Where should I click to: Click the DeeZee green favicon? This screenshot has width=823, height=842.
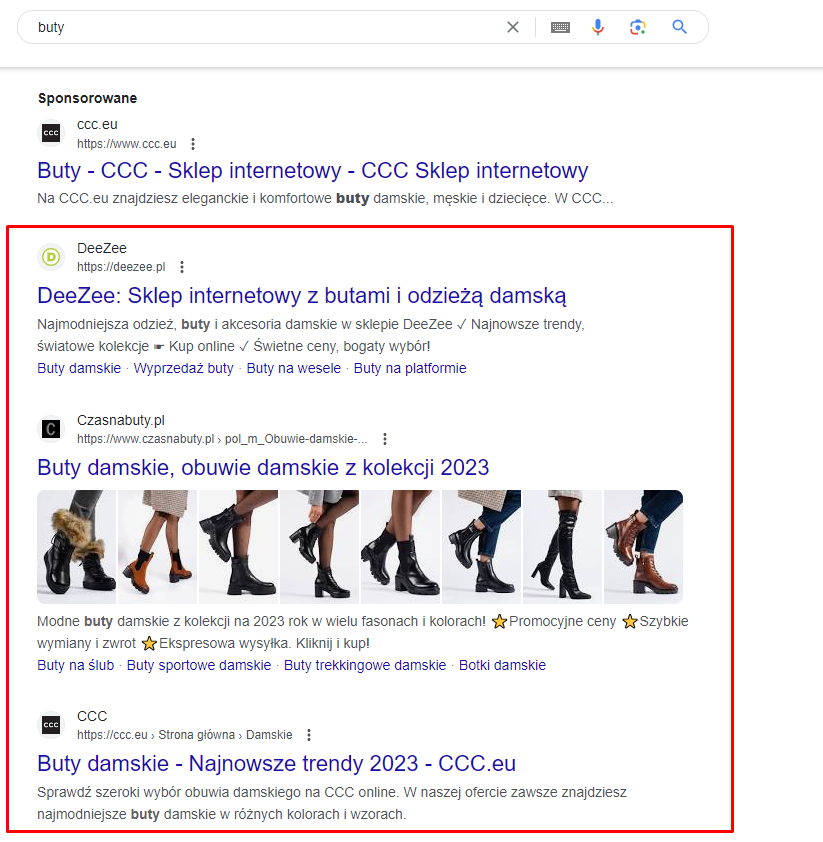(x=51, y=257)
